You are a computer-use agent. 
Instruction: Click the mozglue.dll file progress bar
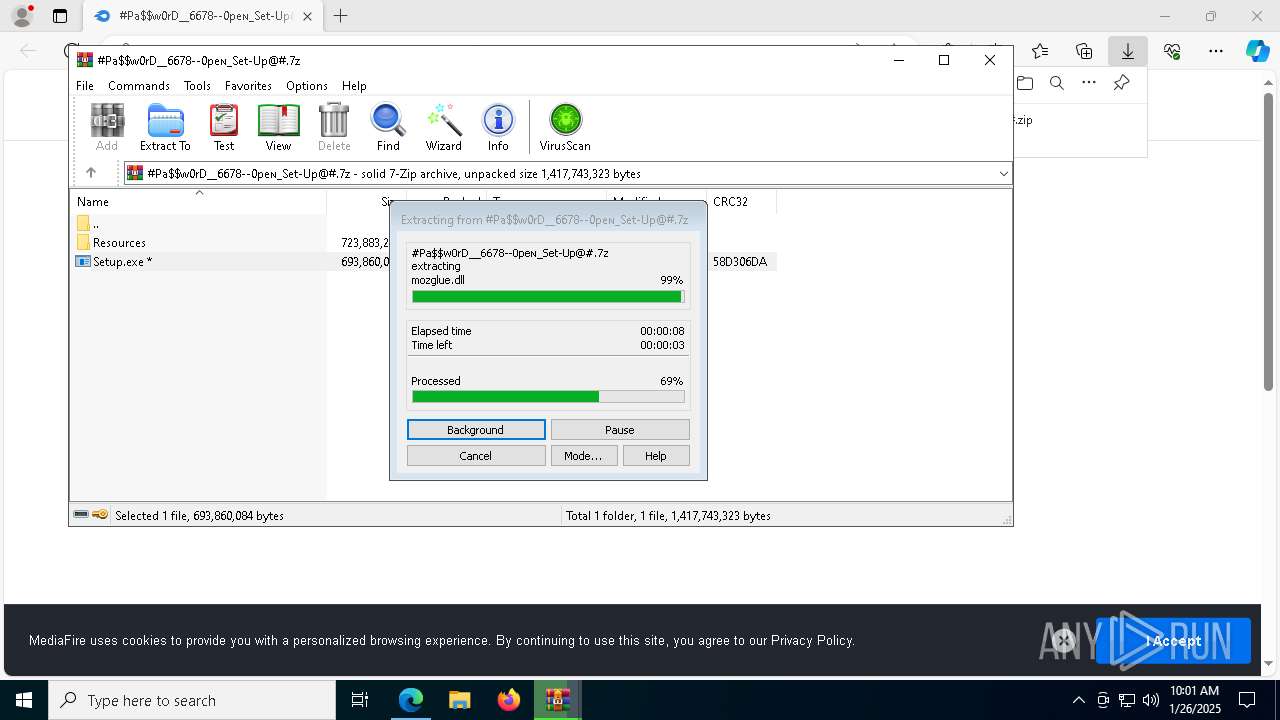pos(548,297)
